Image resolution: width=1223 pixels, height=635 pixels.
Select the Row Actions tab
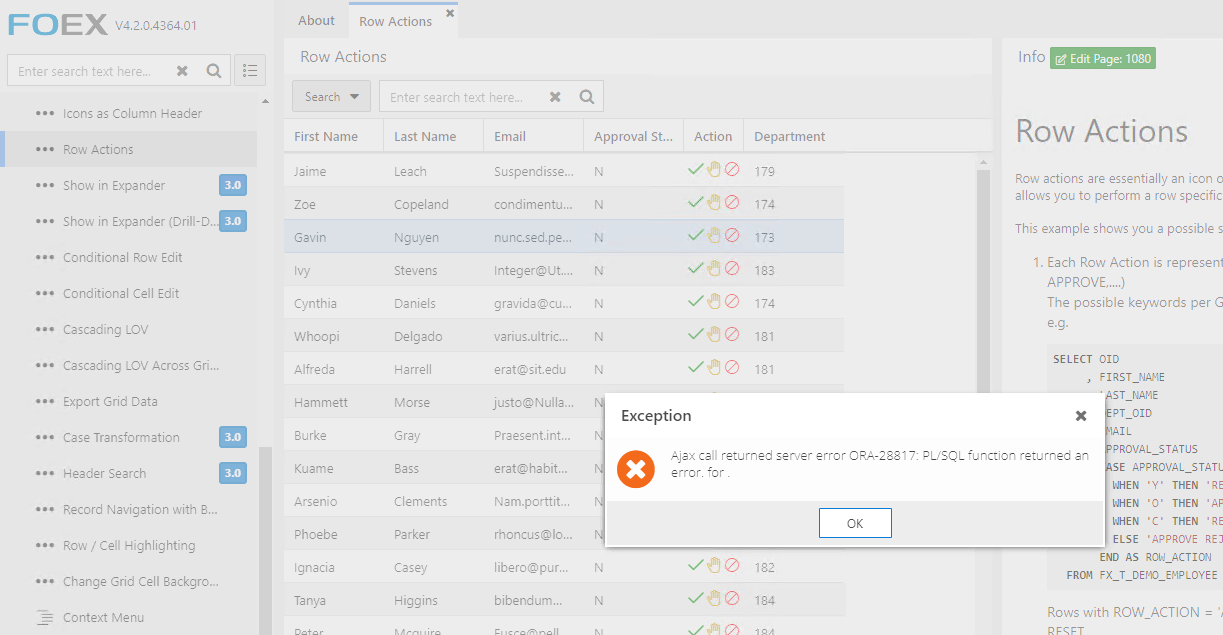click(396, 20)
